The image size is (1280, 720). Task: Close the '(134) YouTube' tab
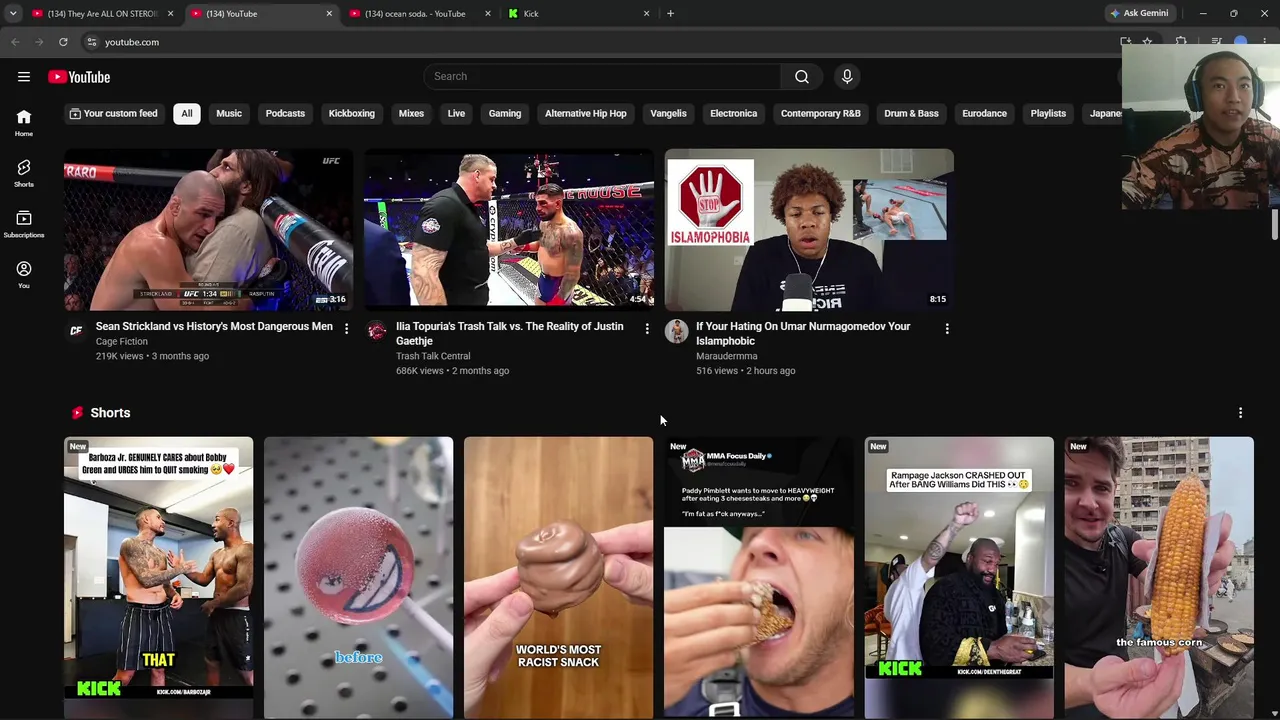pyautogui.click(x=329, y=14)
